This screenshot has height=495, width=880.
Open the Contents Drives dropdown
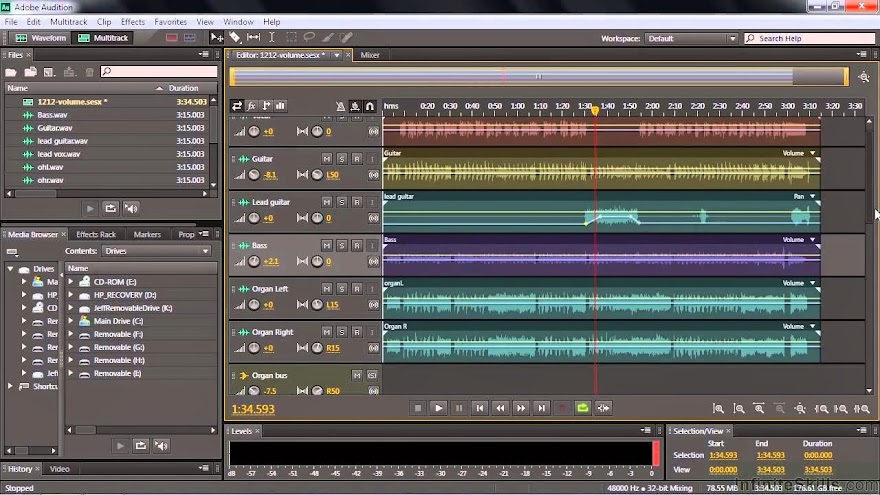click(x=156, y=251)
